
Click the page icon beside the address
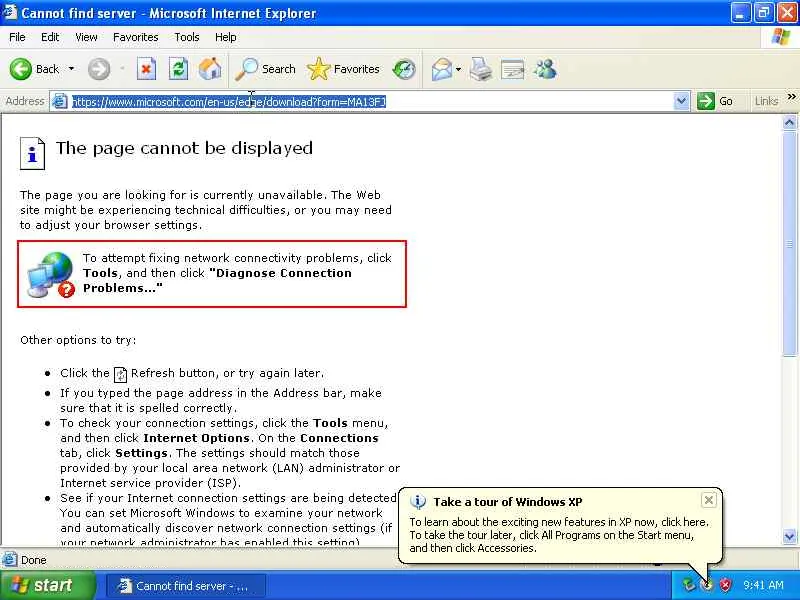(60, 101)
